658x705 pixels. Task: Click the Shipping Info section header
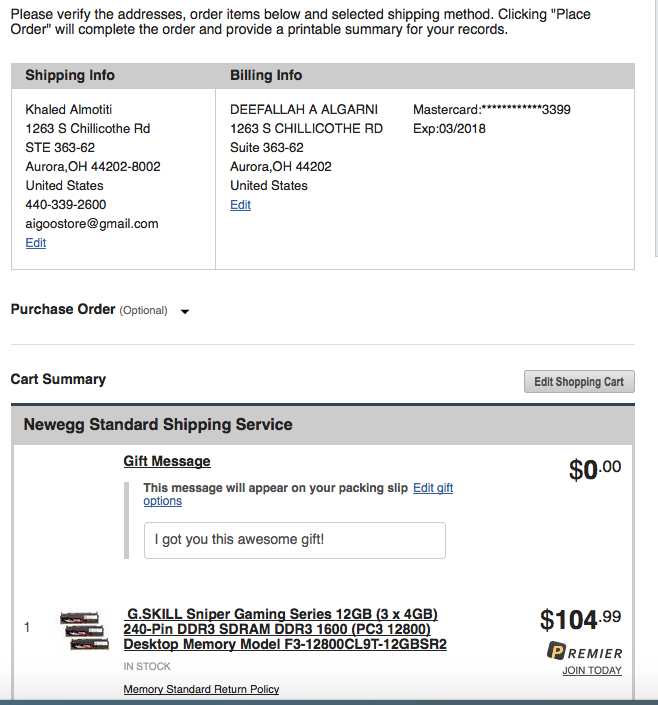click(x=70, y=76)
